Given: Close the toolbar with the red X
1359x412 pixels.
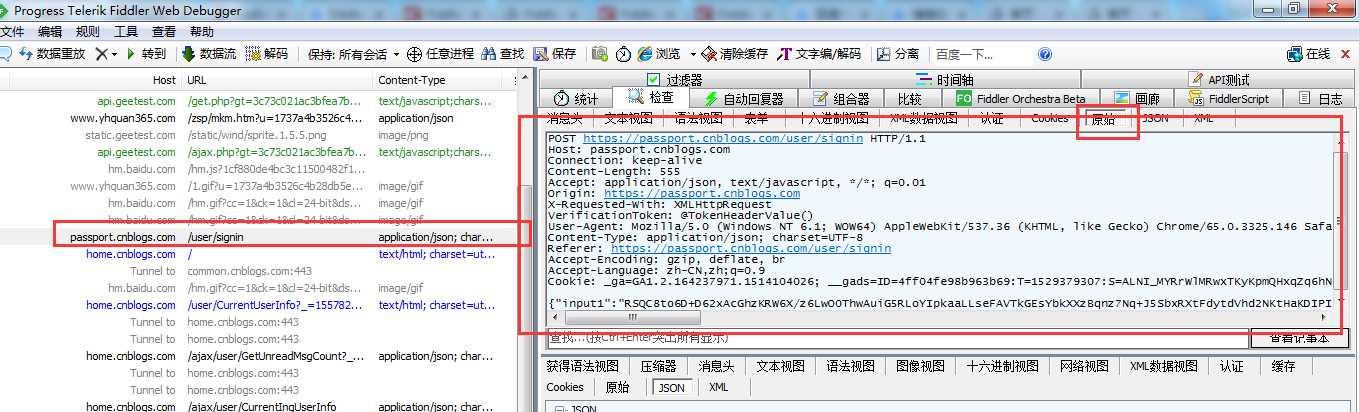Looking at the screenshot, I should [1347, 54].
